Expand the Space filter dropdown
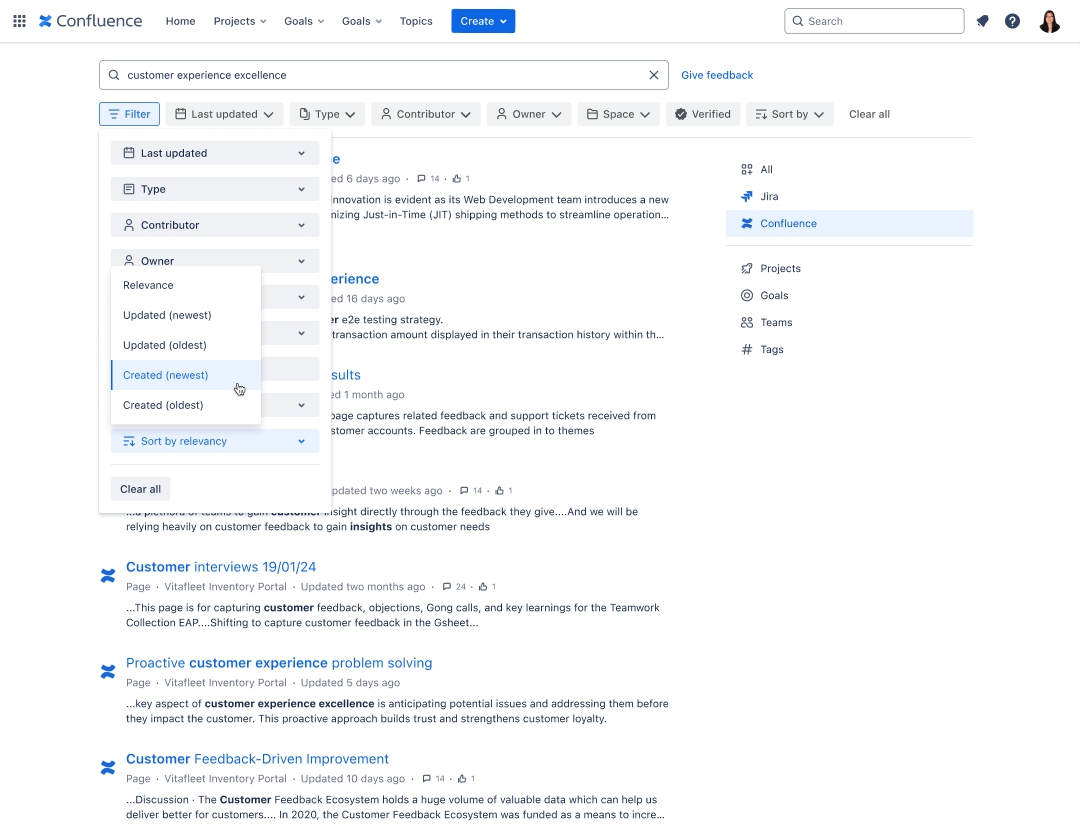Viewport: 1080px width, 828px height. point(617,113)
